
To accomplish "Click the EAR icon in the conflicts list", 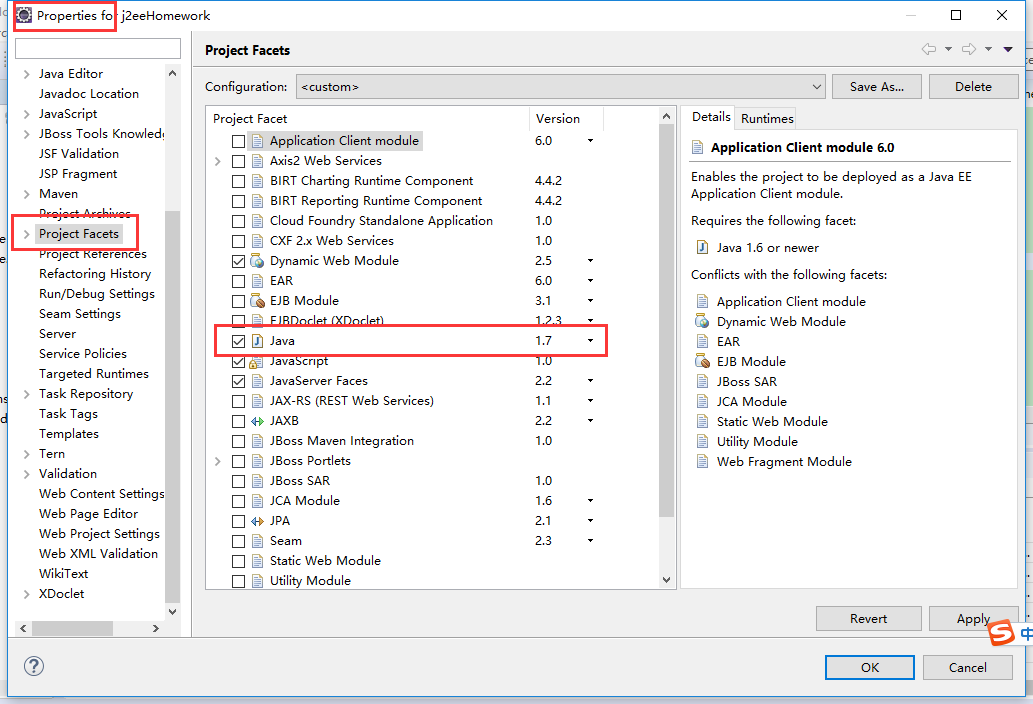I will [702, 341].
